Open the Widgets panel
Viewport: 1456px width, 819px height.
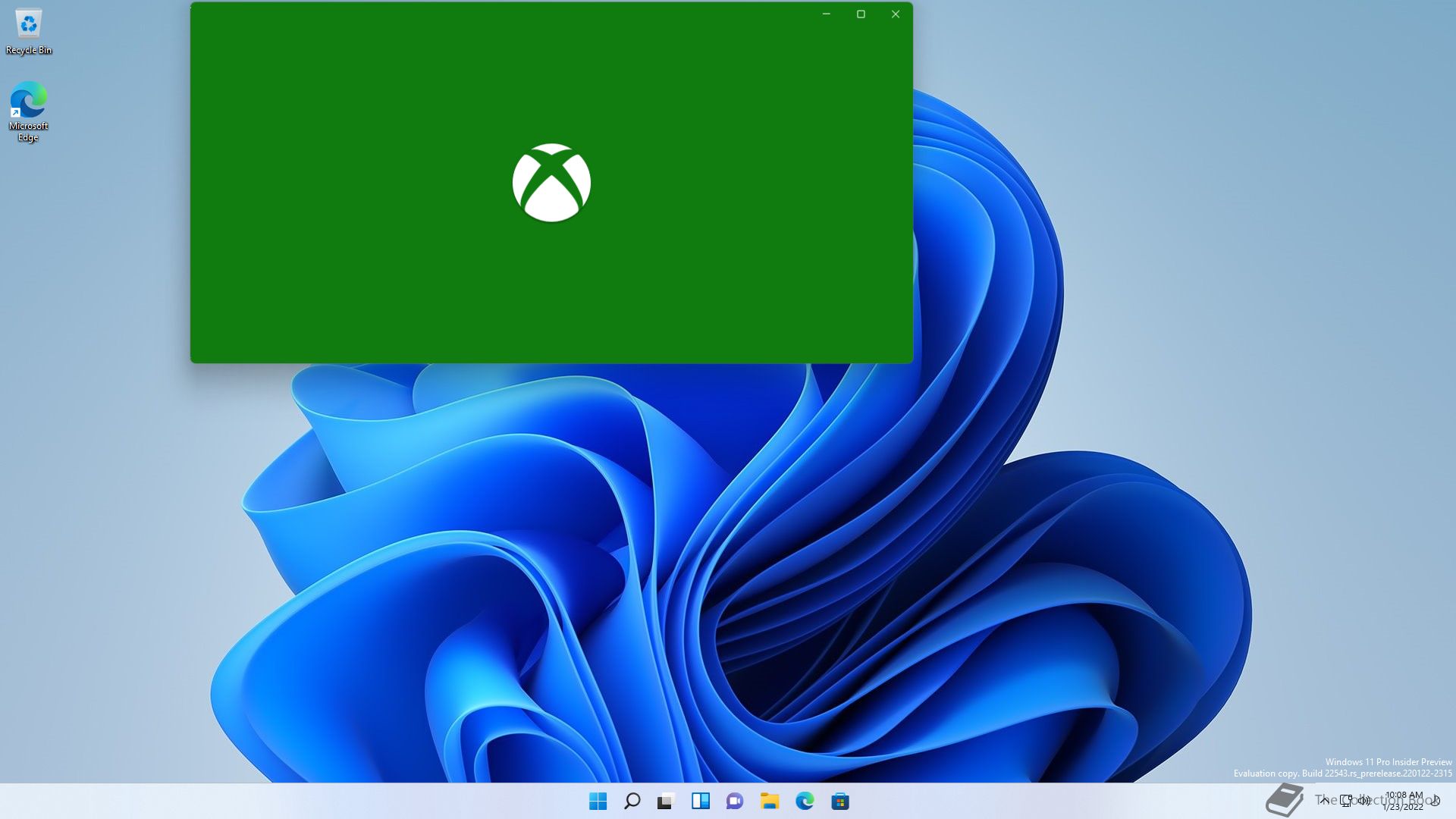point(700,801)
